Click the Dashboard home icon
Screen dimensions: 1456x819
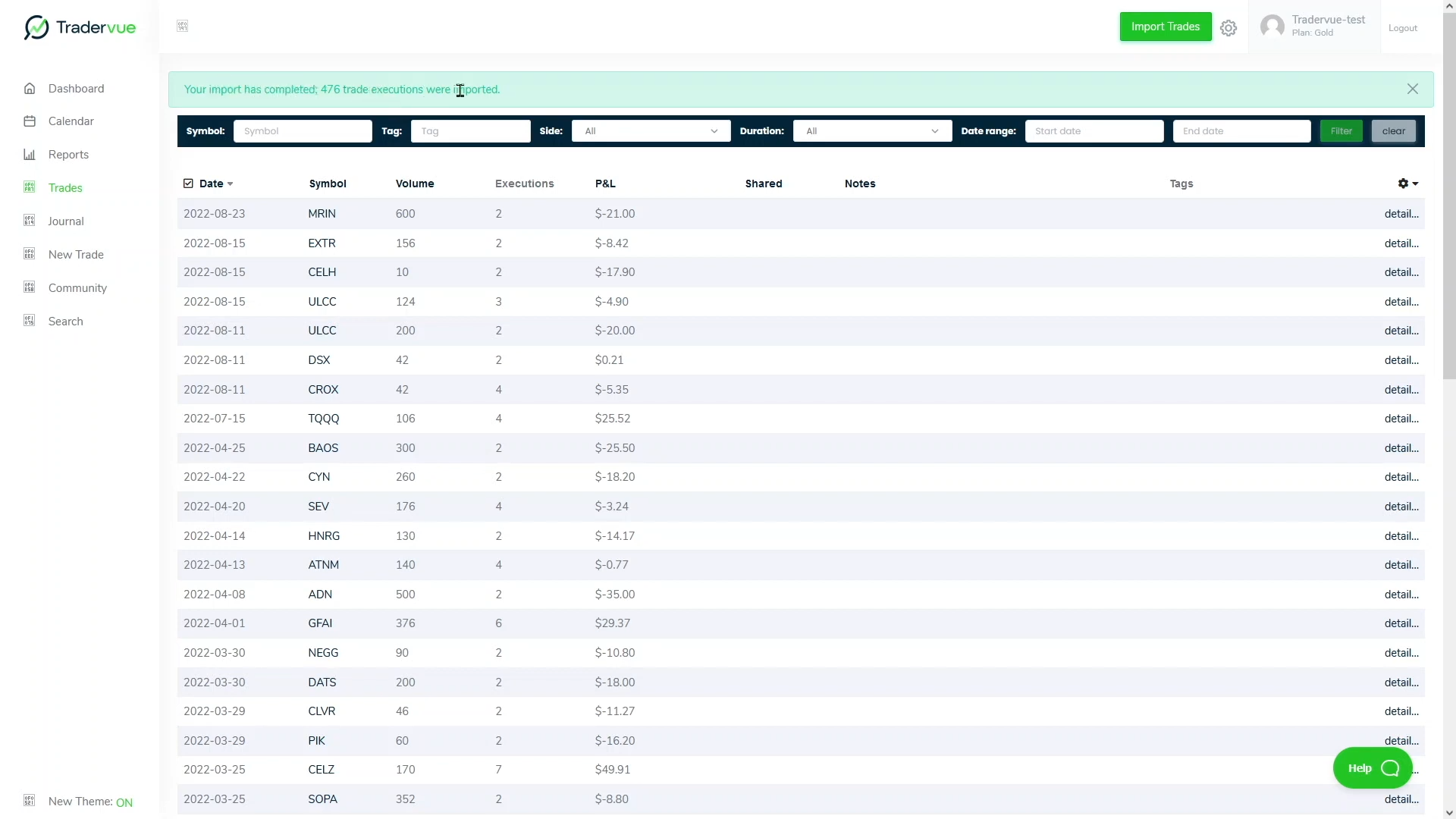coord(30,89)
